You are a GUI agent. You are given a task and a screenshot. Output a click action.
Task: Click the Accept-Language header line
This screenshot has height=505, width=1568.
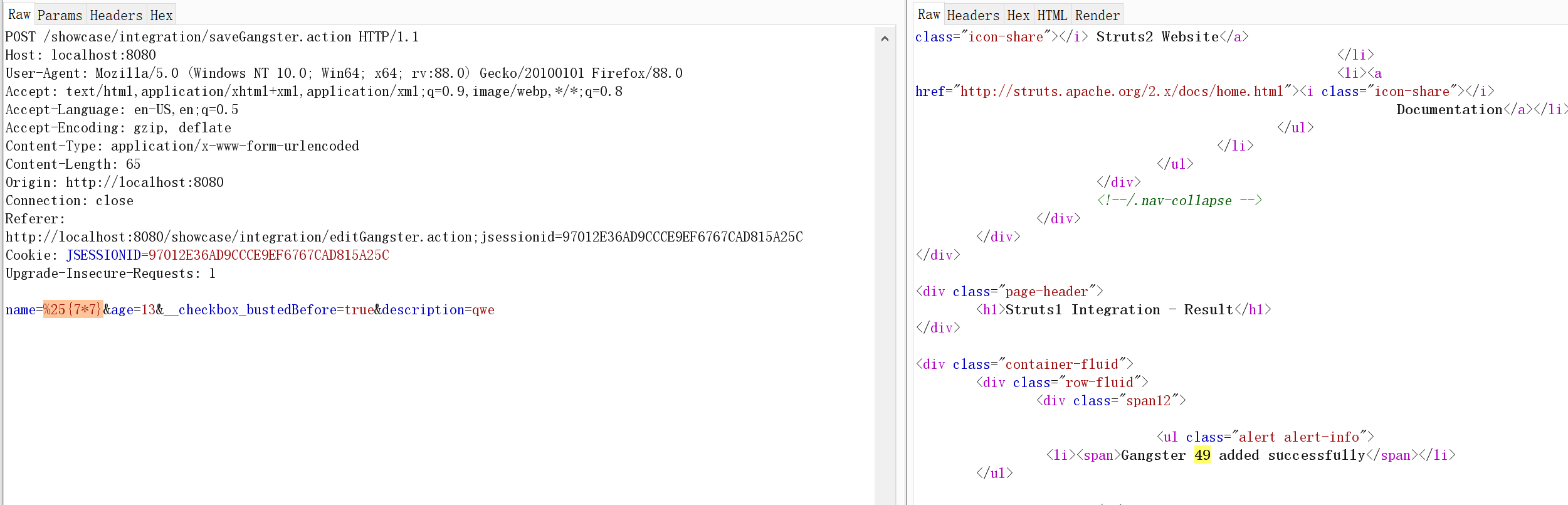coord(122,110)
